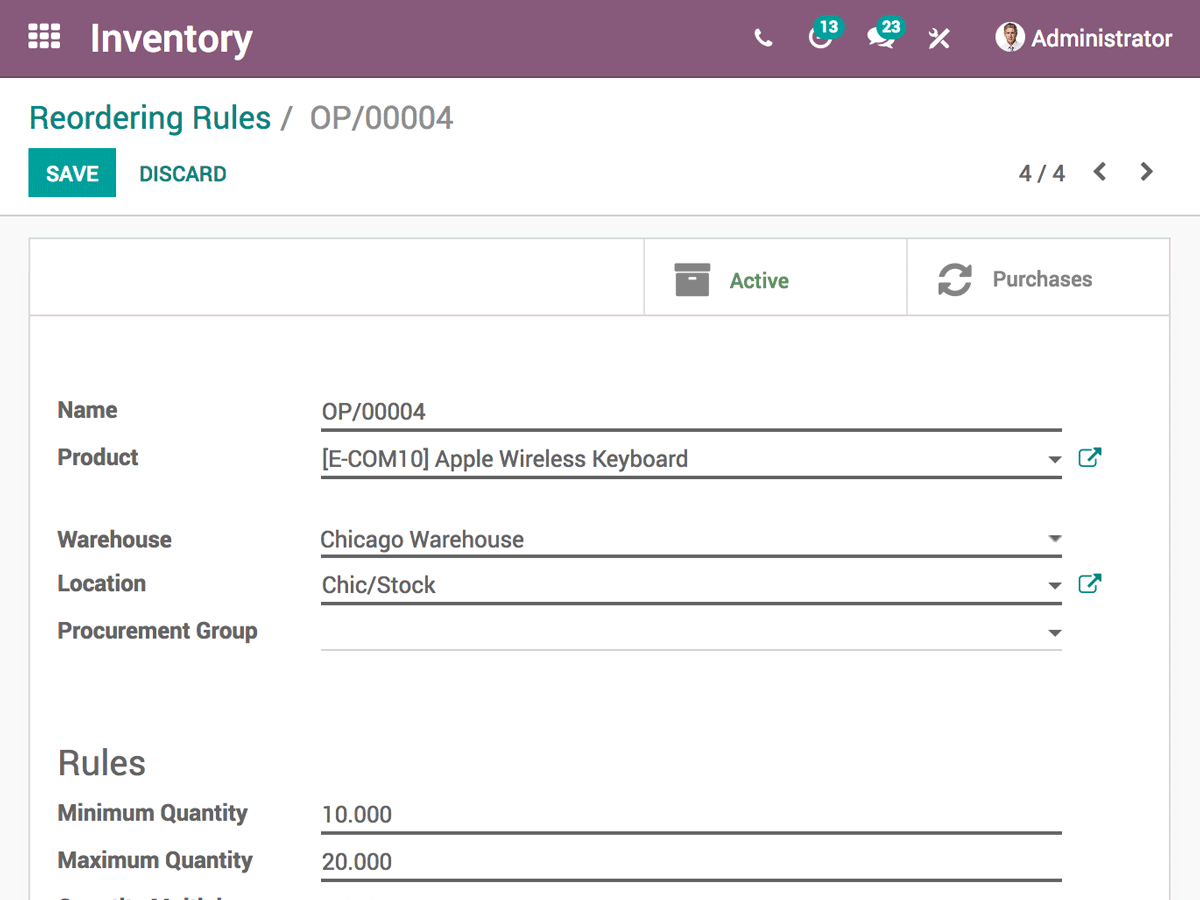1200x900 pixels.
Task: Click the DISCARD button
Action: 183,174
